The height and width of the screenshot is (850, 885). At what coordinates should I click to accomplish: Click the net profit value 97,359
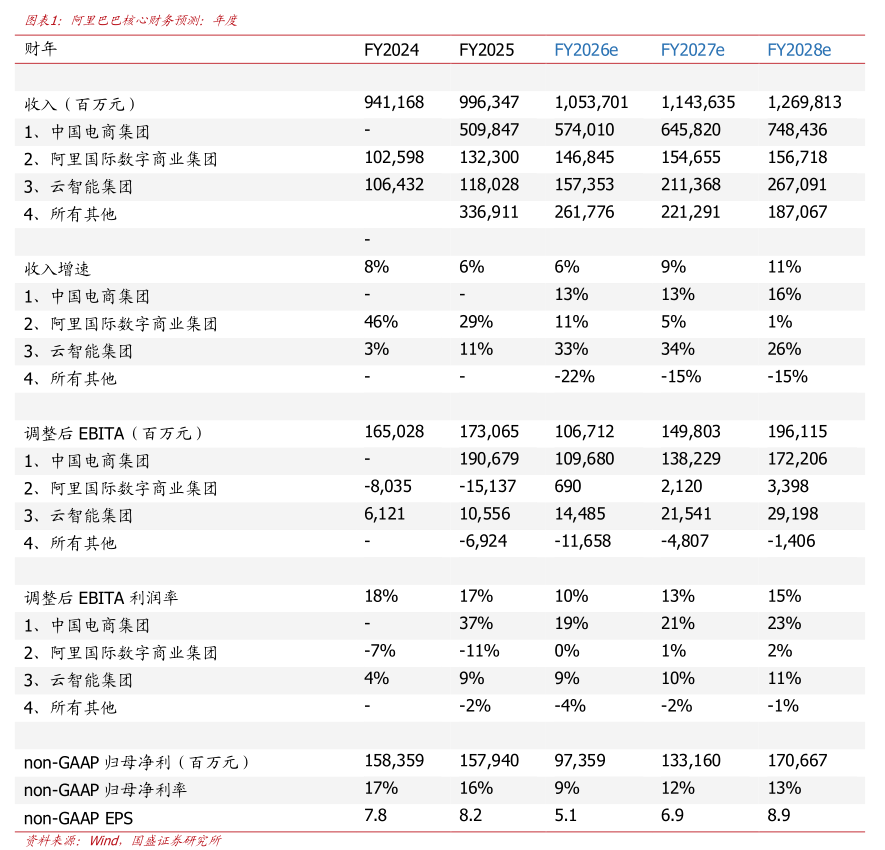pos(580,762)
